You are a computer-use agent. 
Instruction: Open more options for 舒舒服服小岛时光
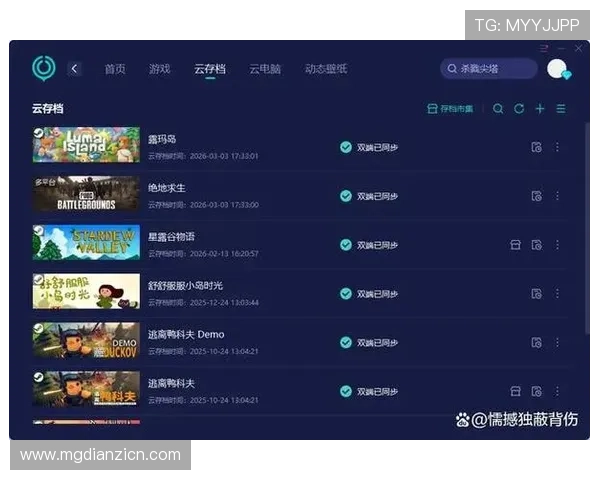coord(557,294)
